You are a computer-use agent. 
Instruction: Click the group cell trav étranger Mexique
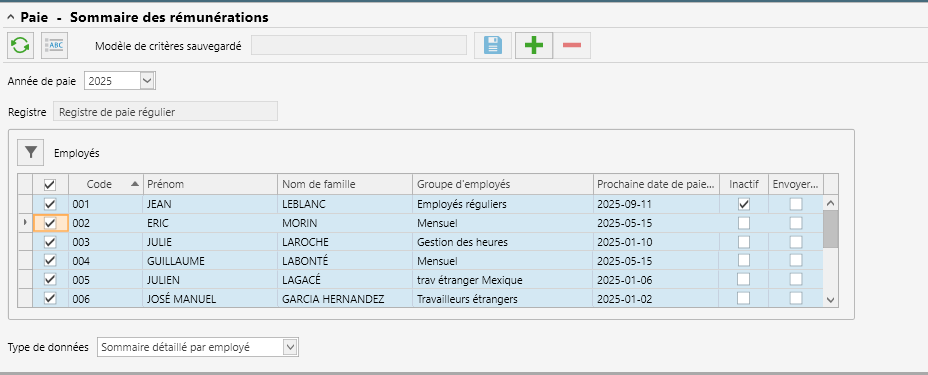503,279
